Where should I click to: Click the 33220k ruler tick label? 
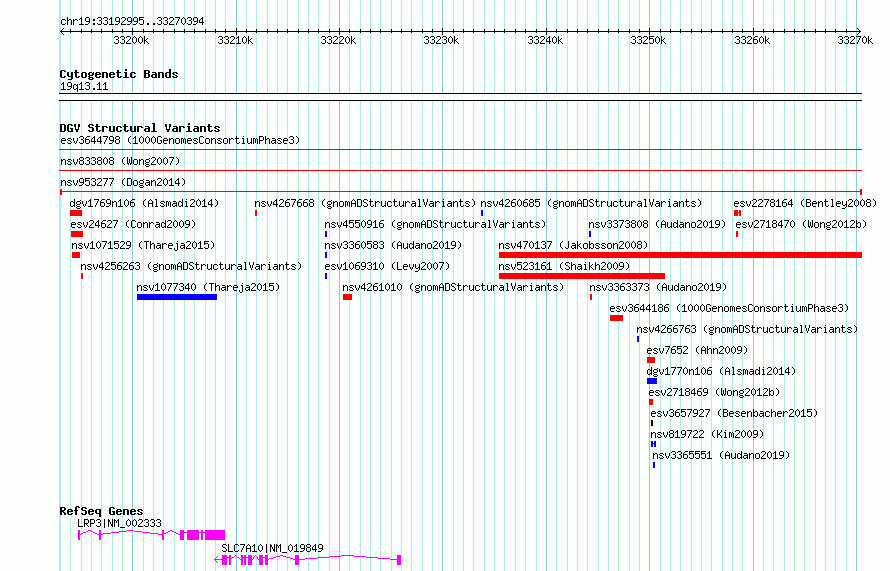click(x=338, y=40)
